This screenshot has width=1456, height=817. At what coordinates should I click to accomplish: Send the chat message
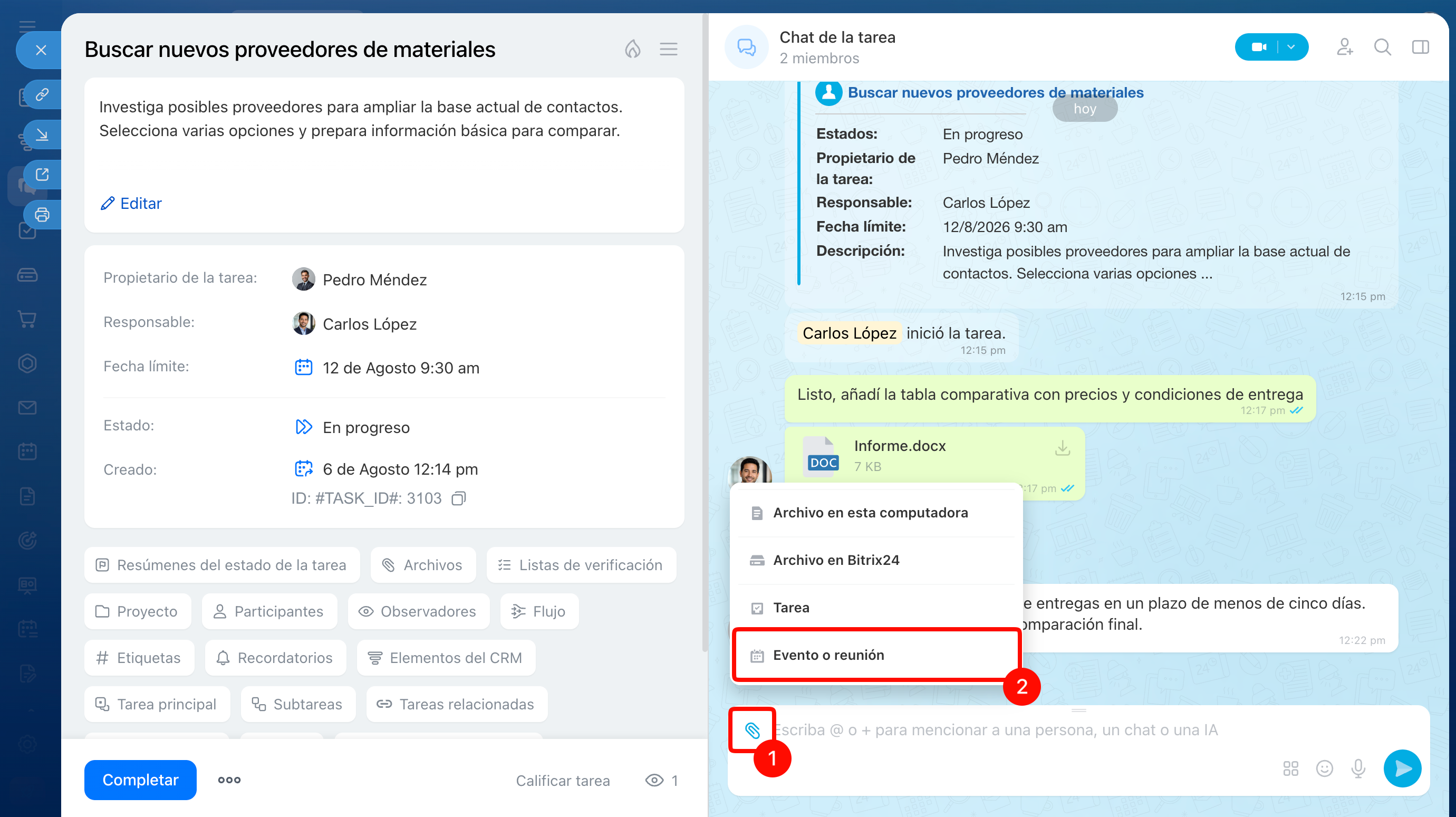point(1402,768)
